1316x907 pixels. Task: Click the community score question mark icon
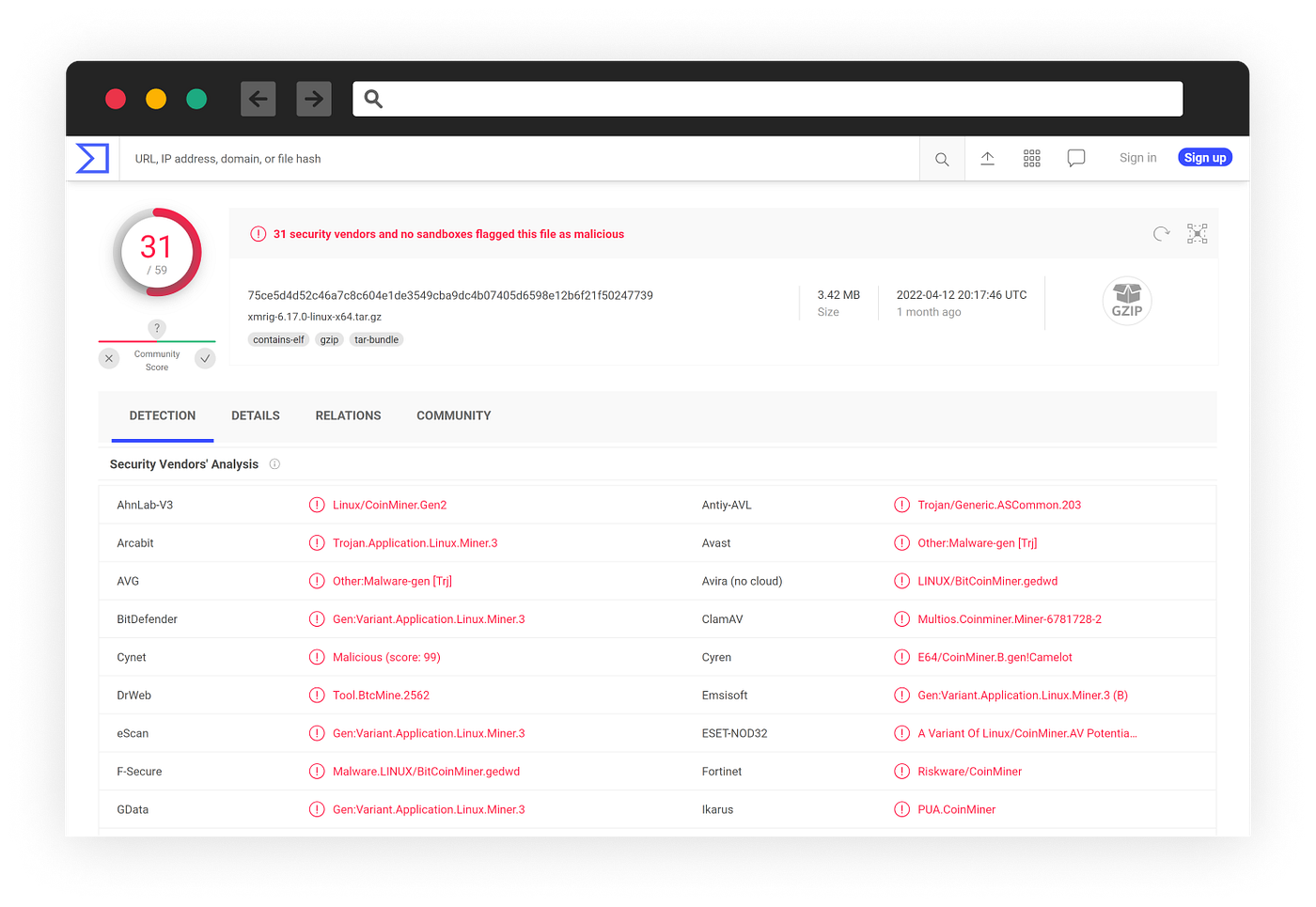coord(157,328)
